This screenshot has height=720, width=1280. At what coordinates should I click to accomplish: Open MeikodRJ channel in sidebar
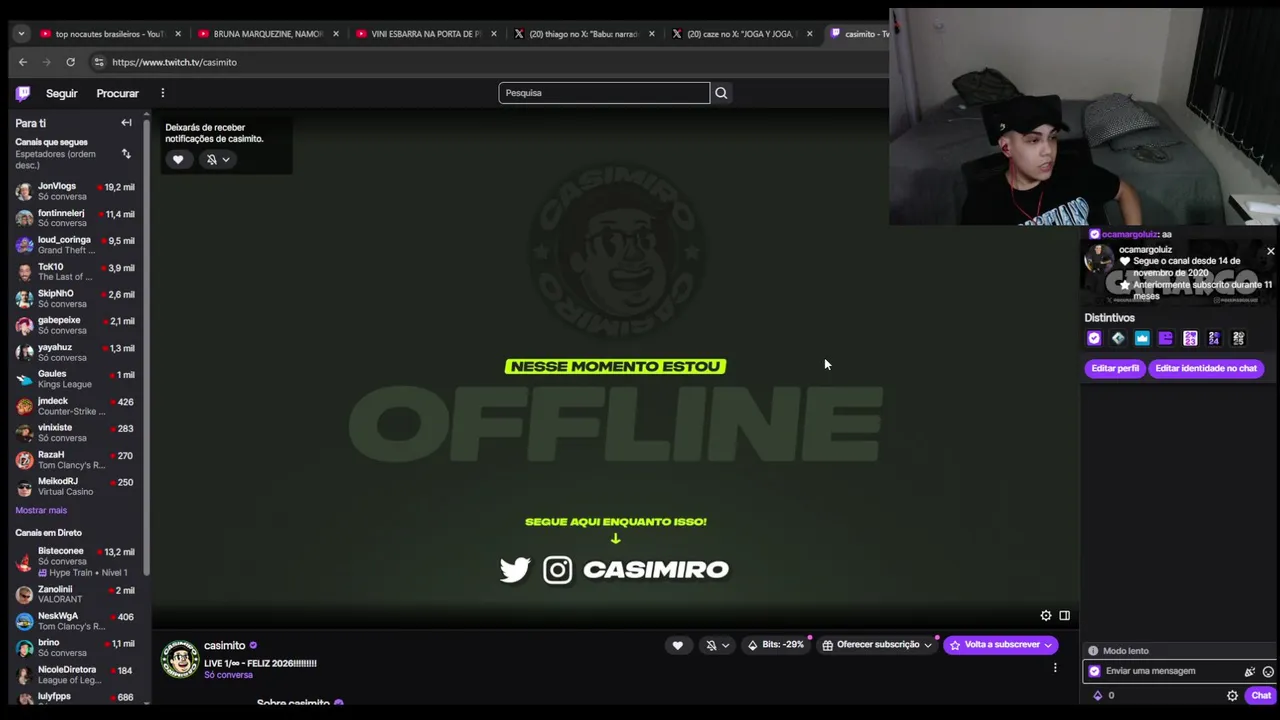coord(75,486)
